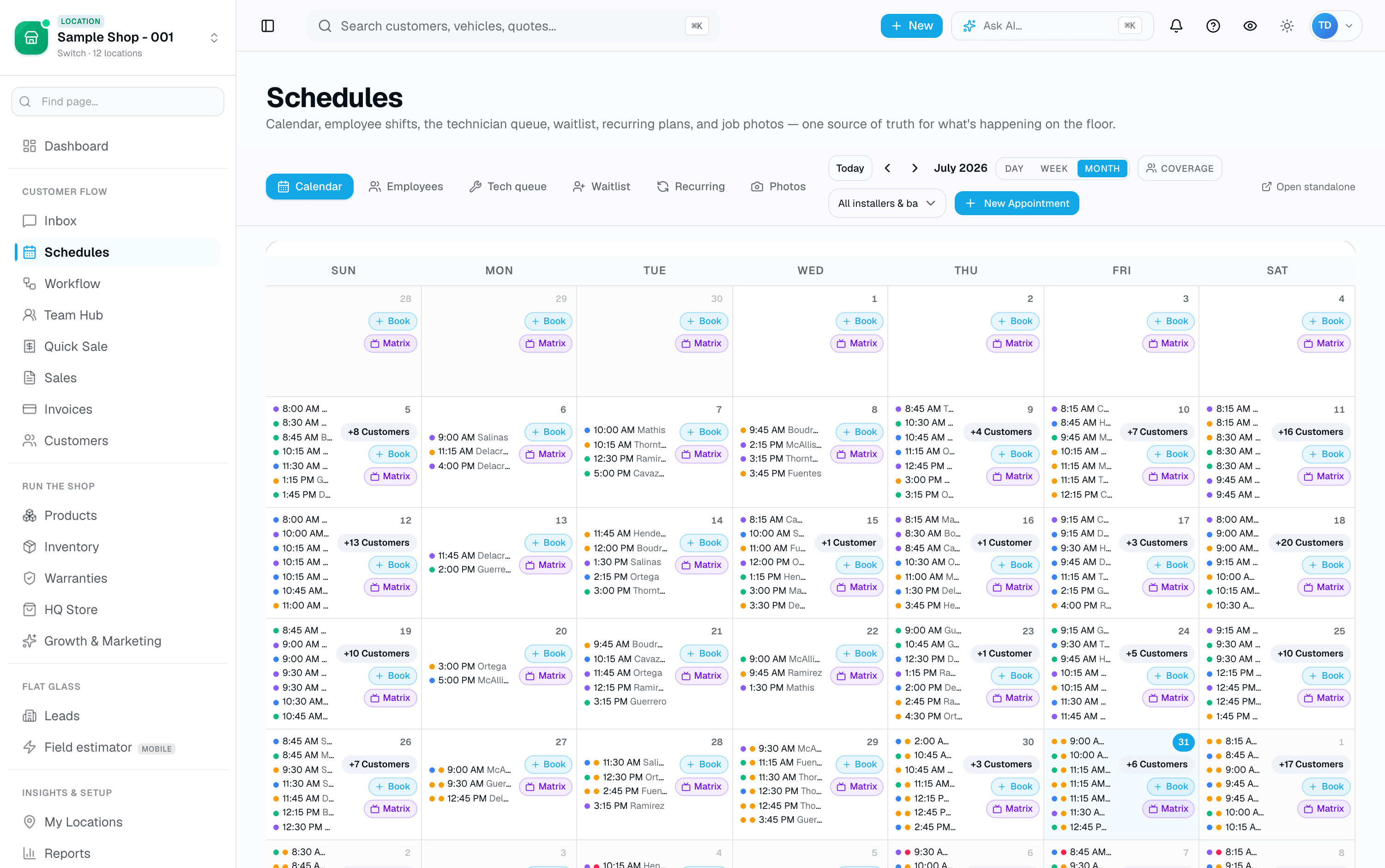
Task: Open the 3:00 PM Ortega appointment
Action: point(468,667)
